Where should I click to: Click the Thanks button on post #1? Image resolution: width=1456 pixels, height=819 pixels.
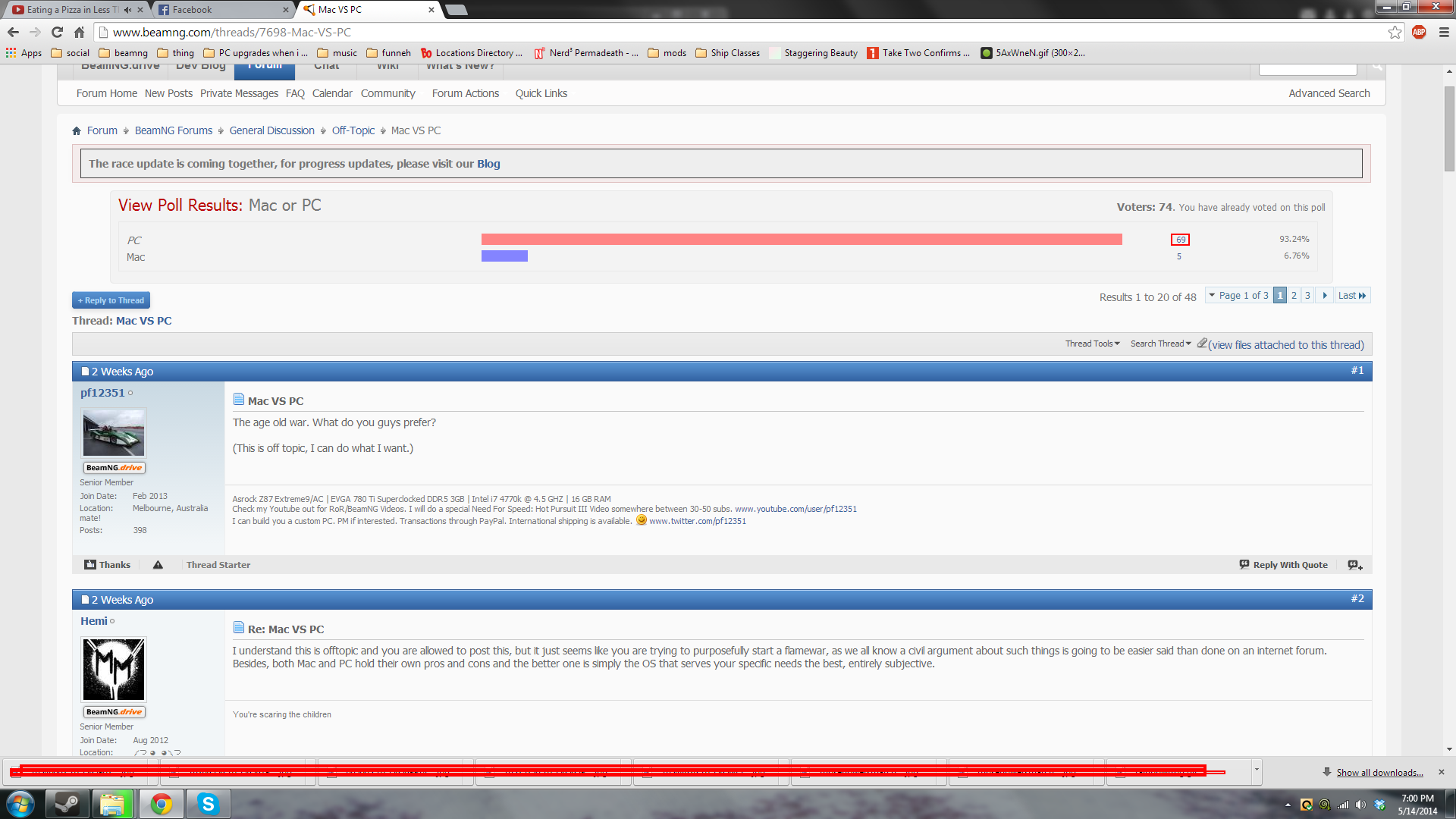pyautogui.click(x=107, y=565)
